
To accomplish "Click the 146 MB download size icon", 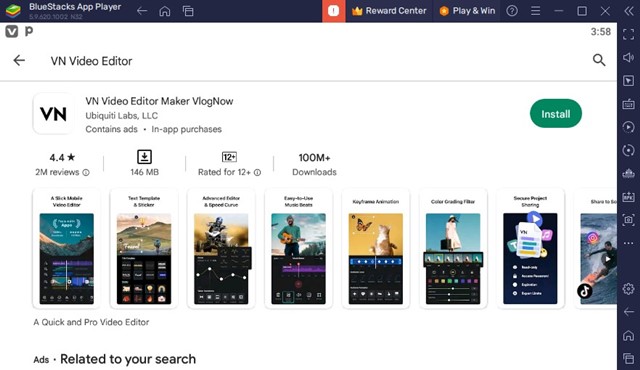I will 144,157.
